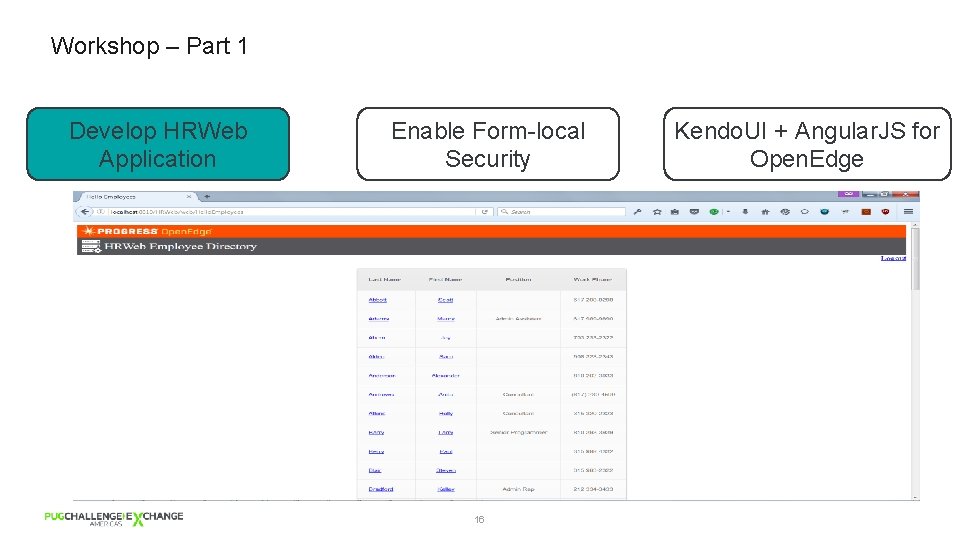
Task: Click the Position column header
Action: click(x=518, y=279)
